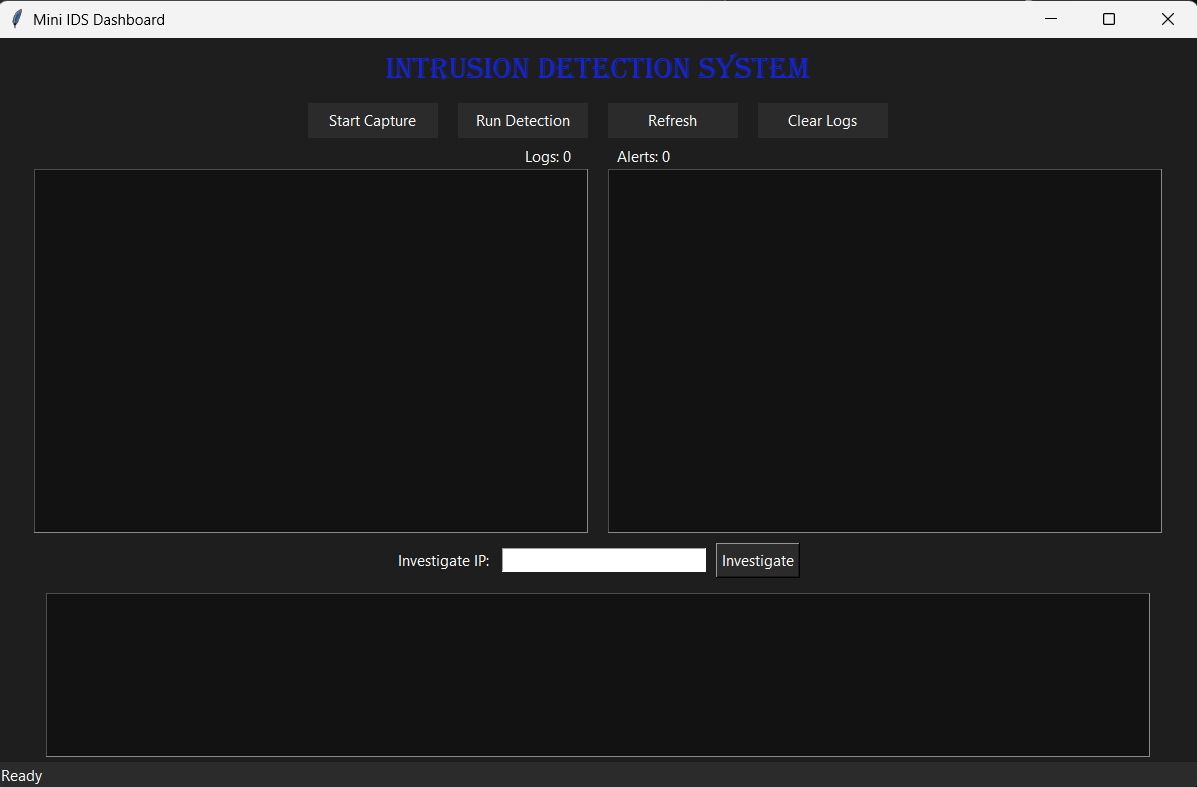Click the "Investigate IP:" label
This screenshot has height=787, width=1197.
pos(444,560)
